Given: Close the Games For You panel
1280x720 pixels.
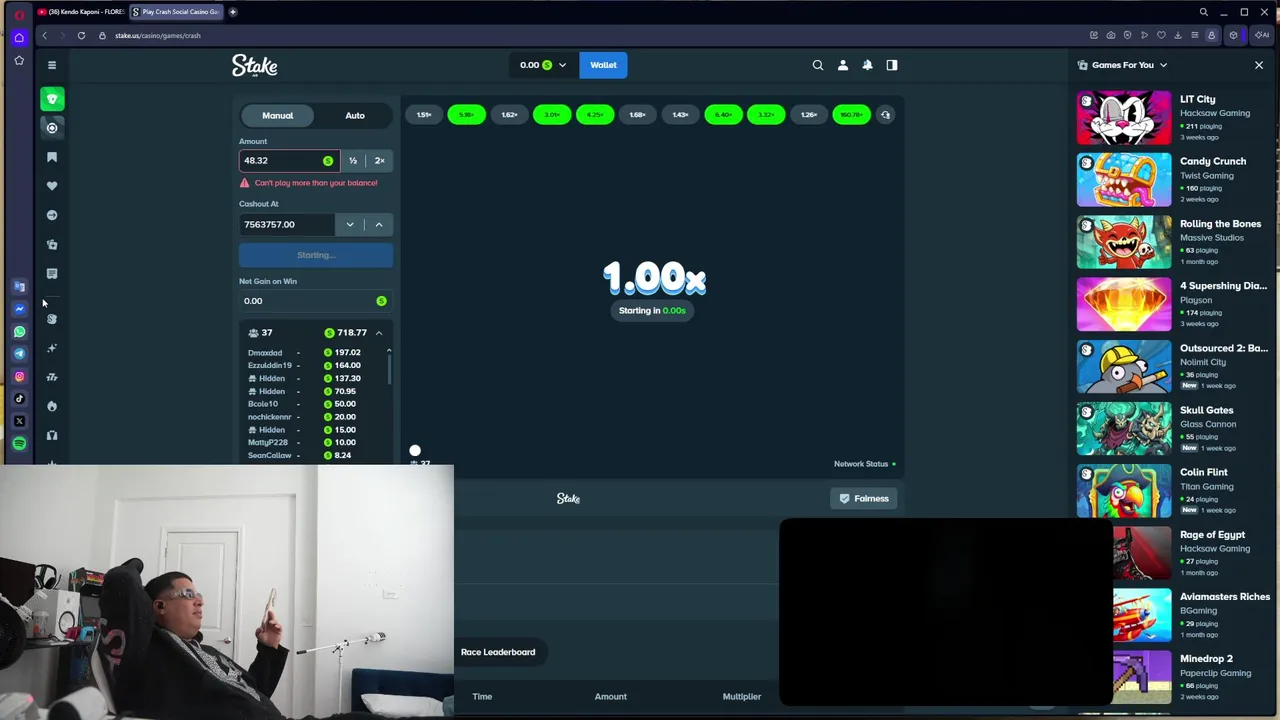Looking at the screenshot, I should point(1259,65).
